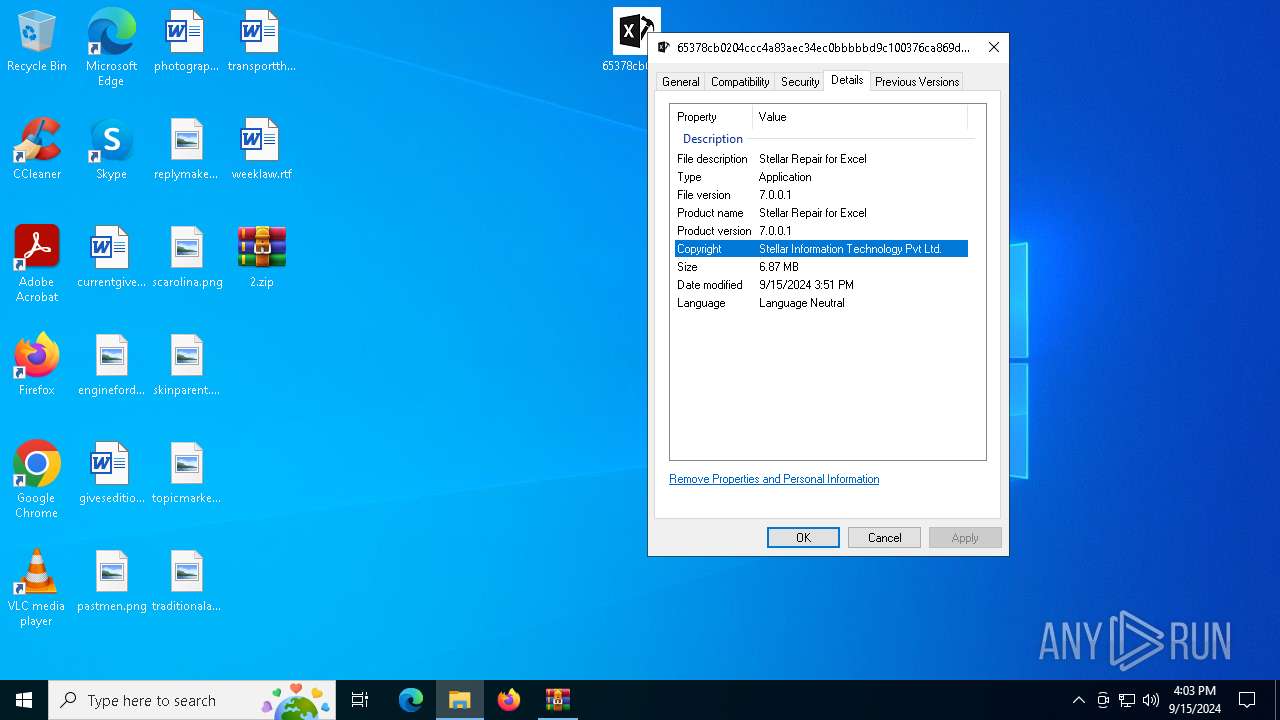Open the Recycle Bin desktop icon
This screenshot has height=720, width=1280.
(37, 42)
